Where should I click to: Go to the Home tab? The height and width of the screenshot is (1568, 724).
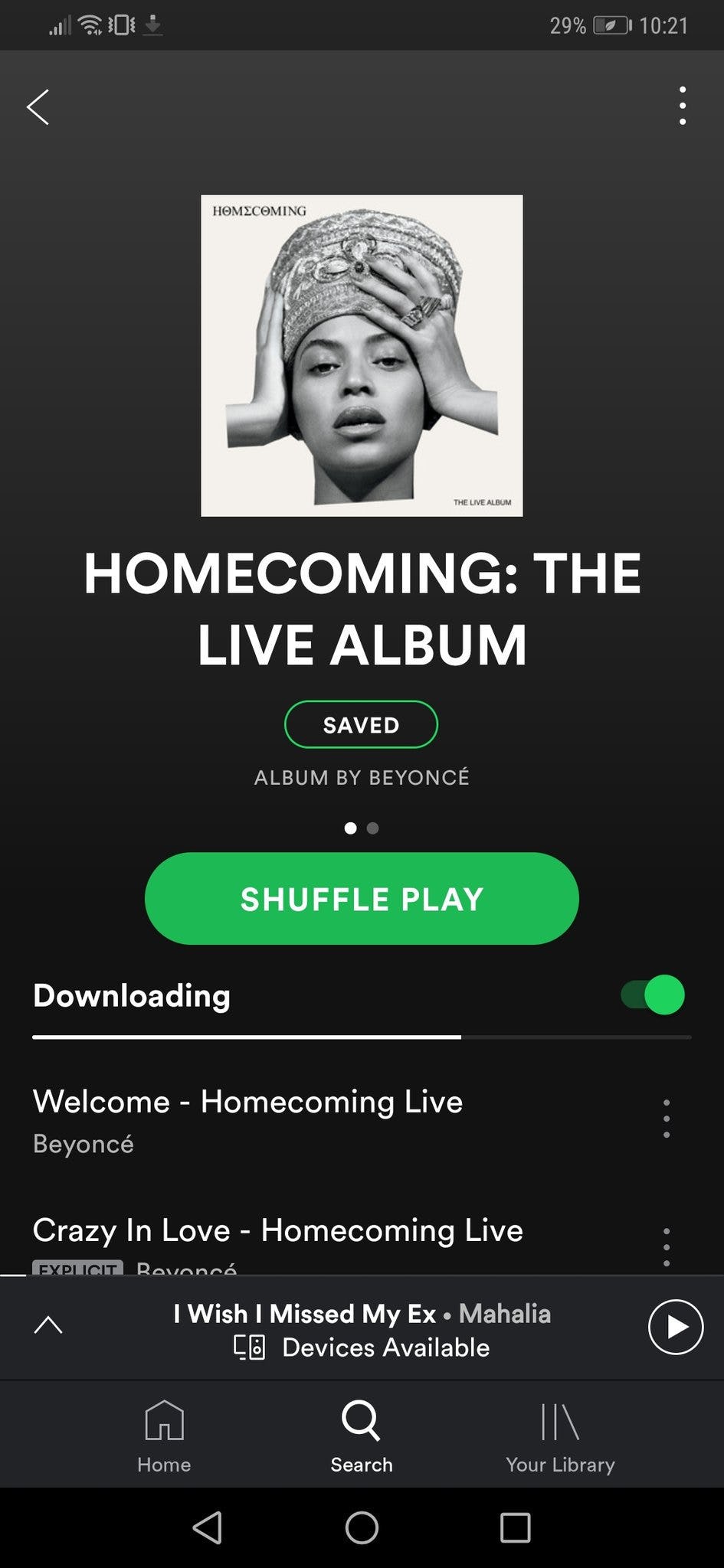point(164,1436)
